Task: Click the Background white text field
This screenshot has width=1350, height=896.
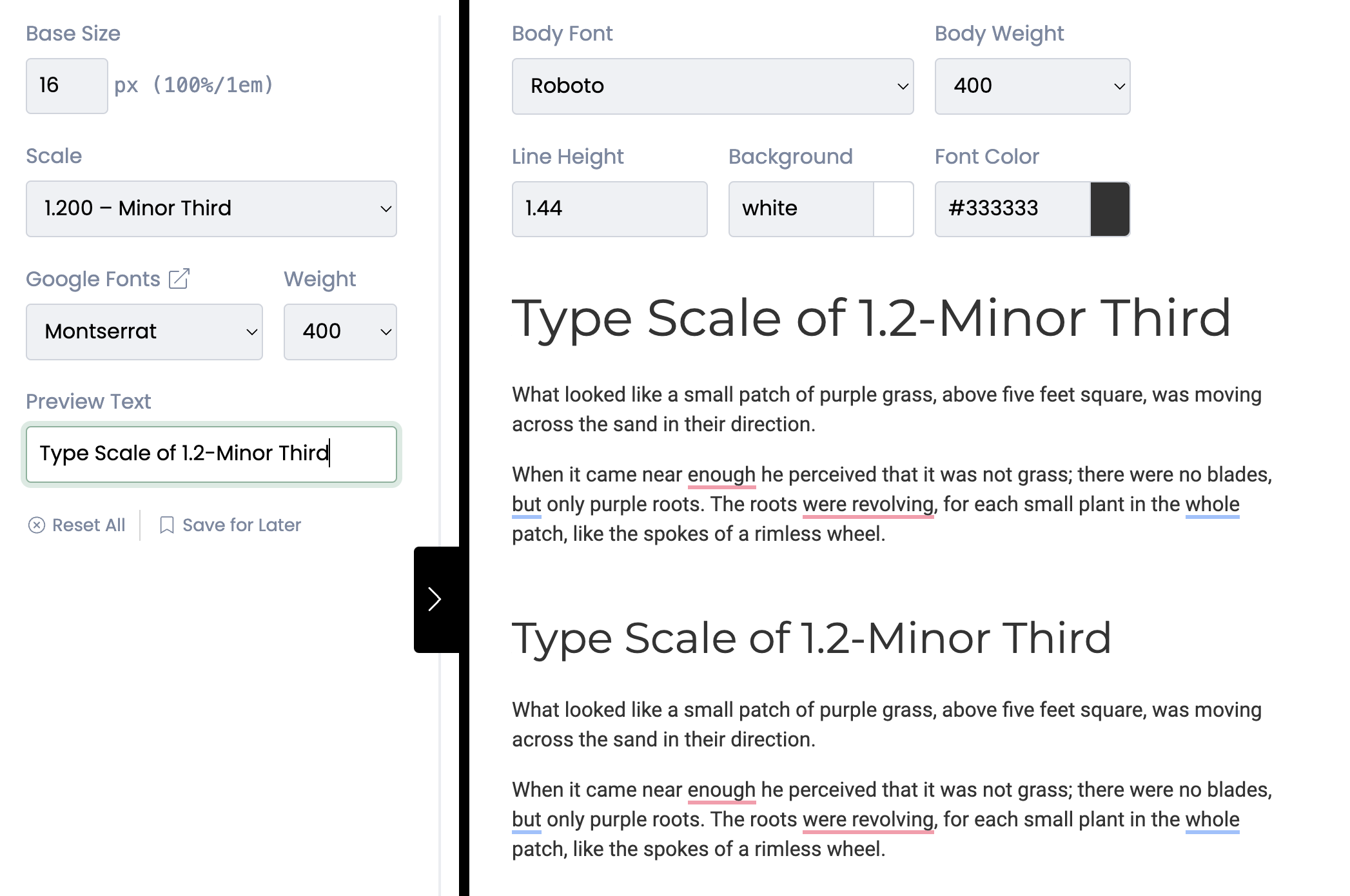Action: [x=801, y=209]
